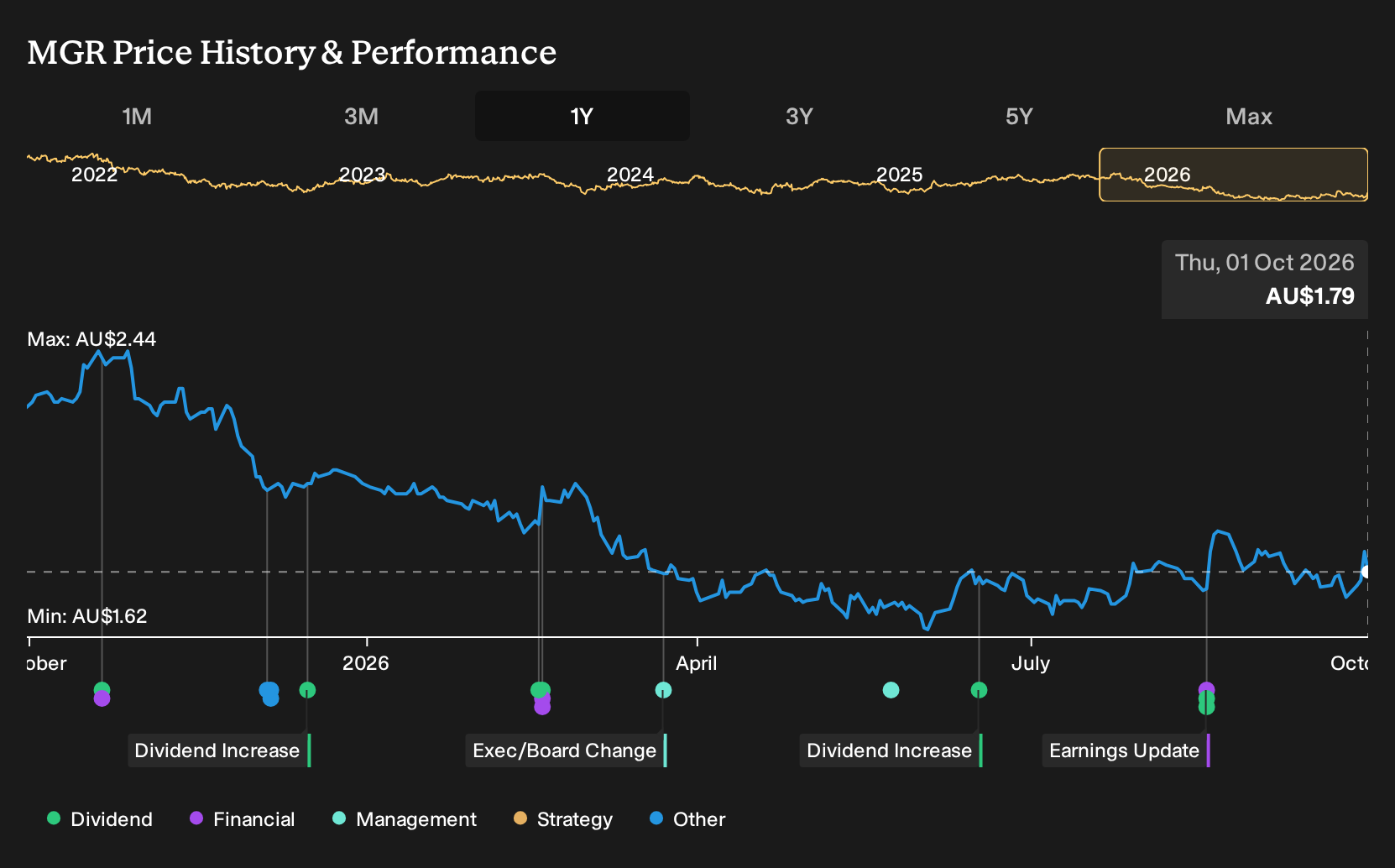Click the 2025 label on overview timeline
The height and width of the screenshot is (868, 1395).
point(900,175)
